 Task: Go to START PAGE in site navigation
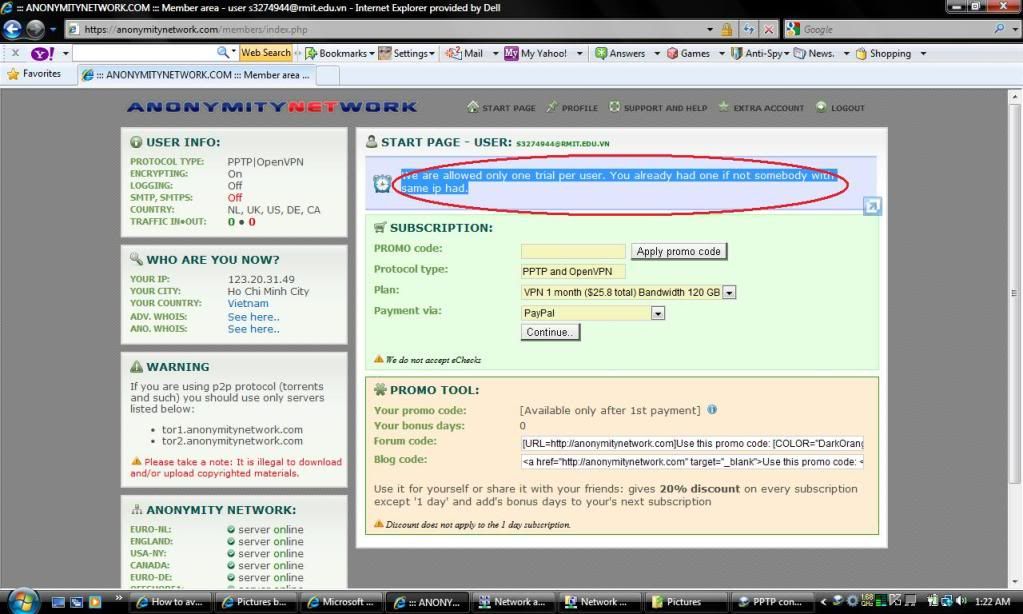(x=502, y=108)
